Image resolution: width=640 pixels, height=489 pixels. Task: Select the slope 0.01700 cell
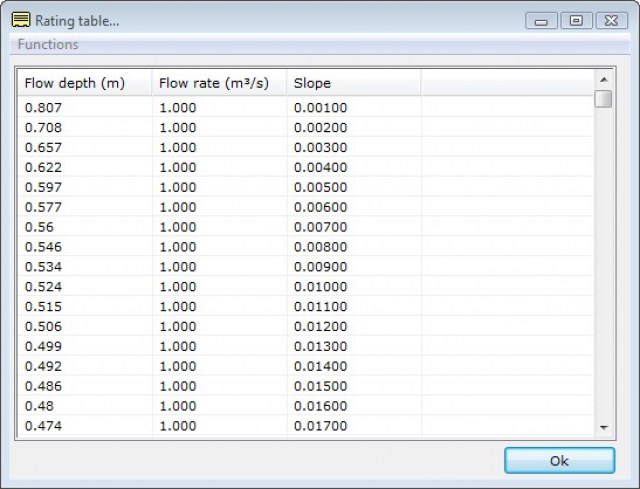(320, 426)
